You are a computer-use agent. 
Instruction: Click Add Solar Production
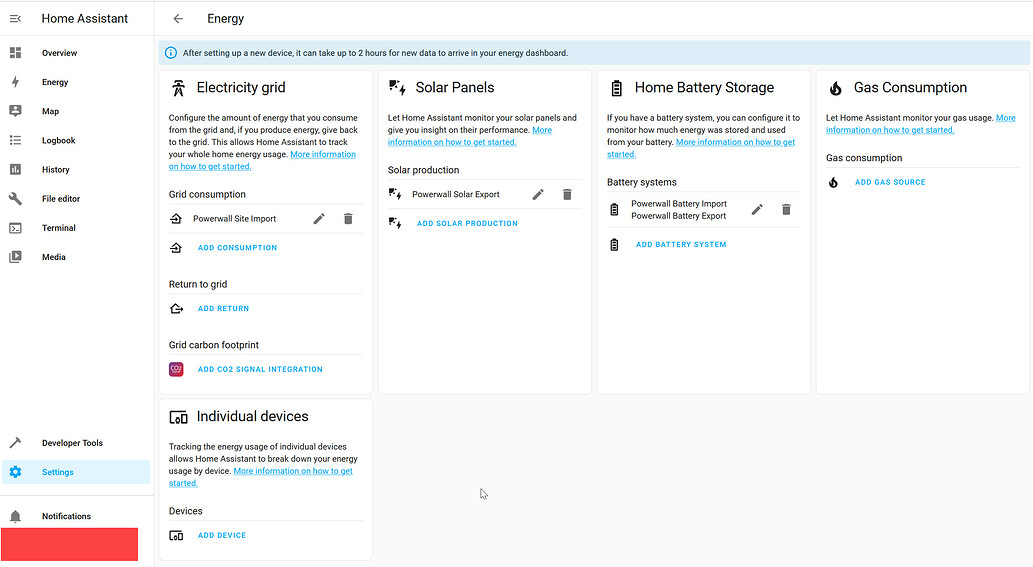coord(467,223)
